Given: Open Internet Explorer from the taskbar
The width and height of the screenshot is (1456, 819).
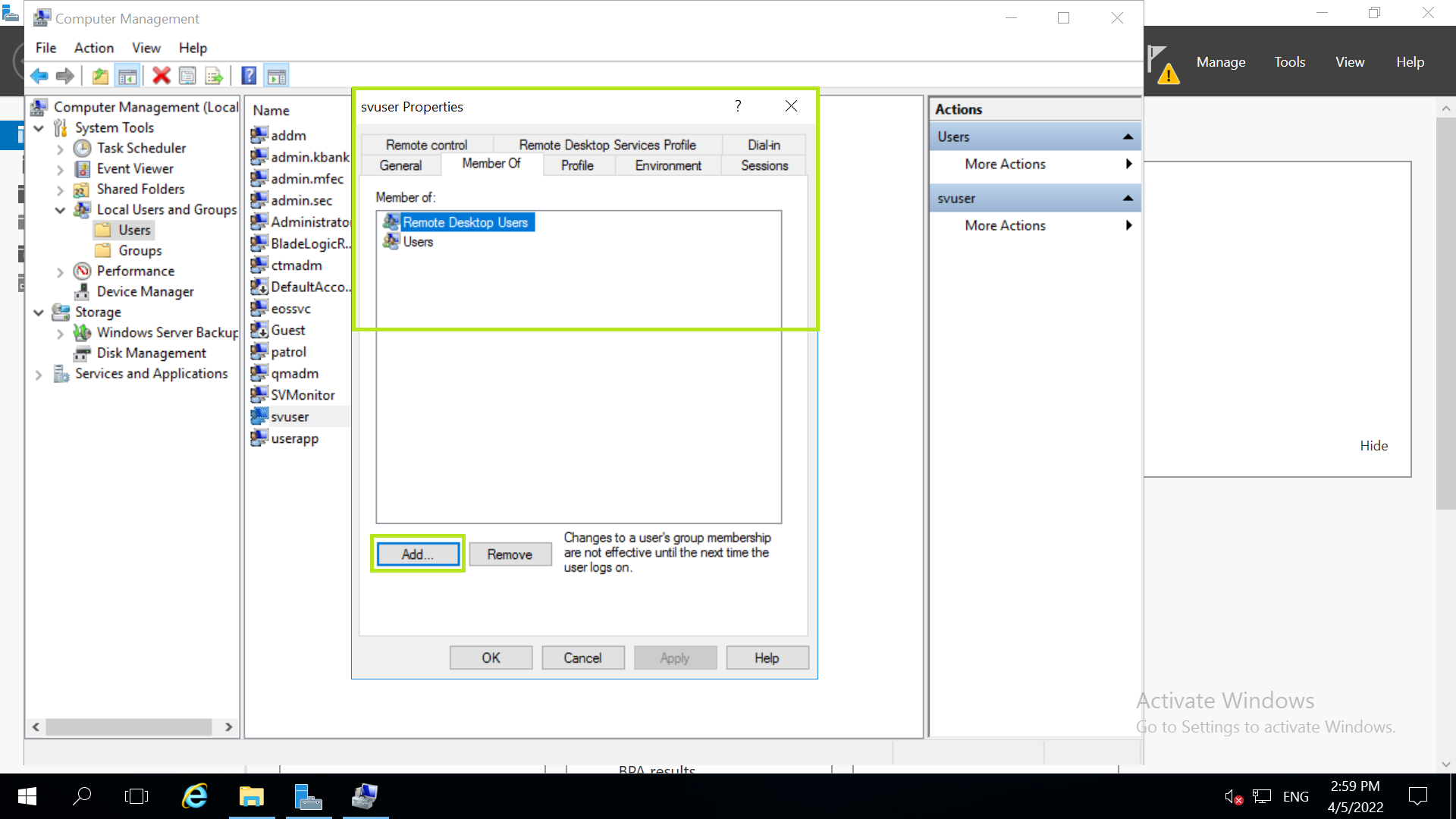Looking at the screenshot, I should (195, 796).
